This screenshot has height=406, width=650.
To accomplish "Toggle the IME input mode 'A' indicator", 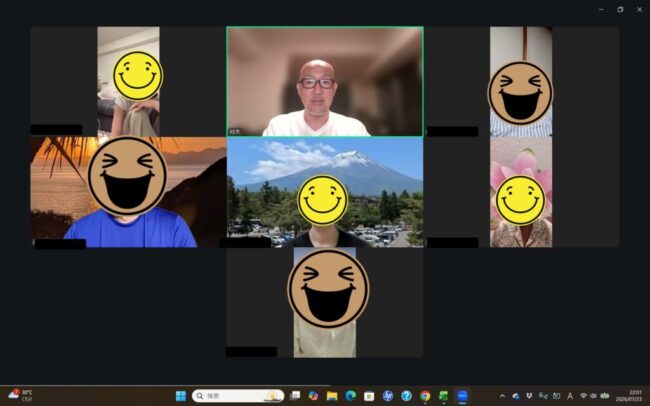I will coord(570,396).
